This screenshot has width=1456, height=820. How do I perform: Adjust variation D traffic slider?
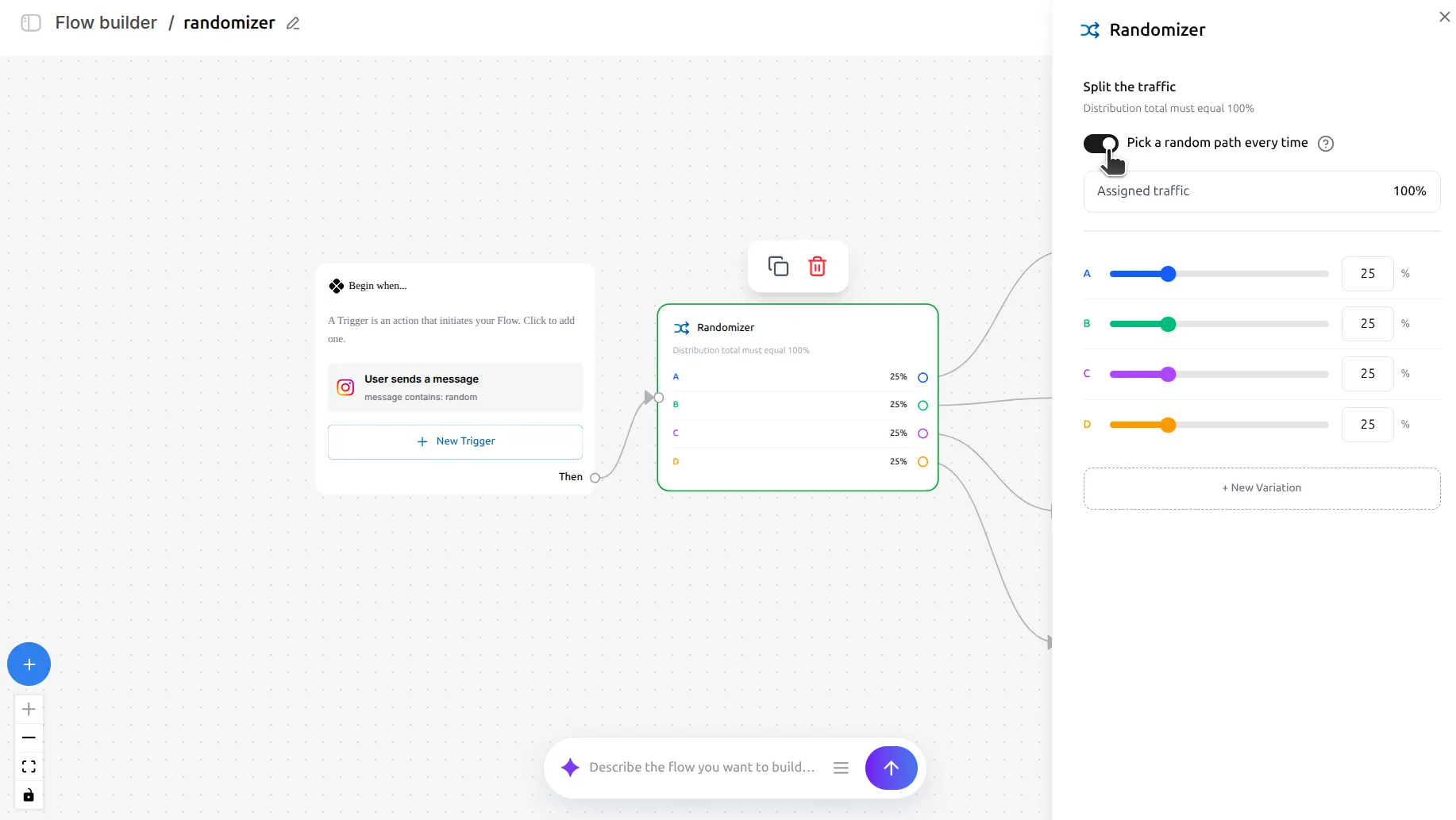click(x=1168, y=425)
